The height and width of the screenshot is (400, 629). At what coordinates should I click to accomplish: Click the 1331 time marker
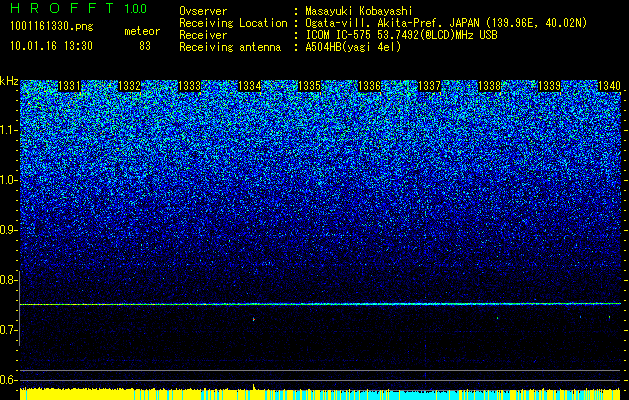69,86
